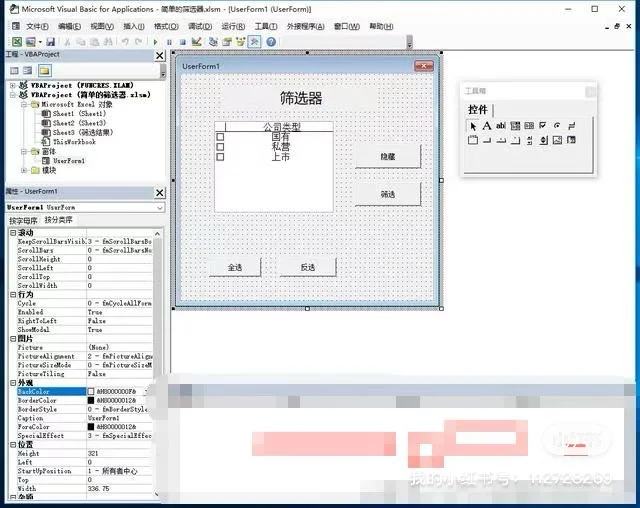Select the RefEdit control in toolbox
The height and width of the screenshot is (508, 640).
click(571, 140)
